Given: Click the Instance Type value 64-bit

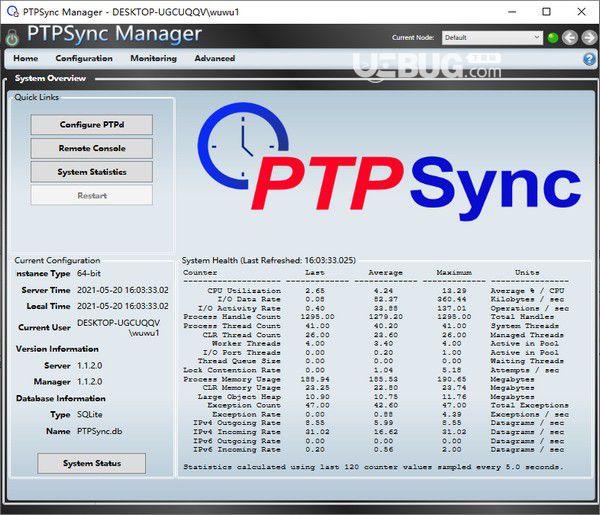Looking at the screenshot, I should coord(89,273).
